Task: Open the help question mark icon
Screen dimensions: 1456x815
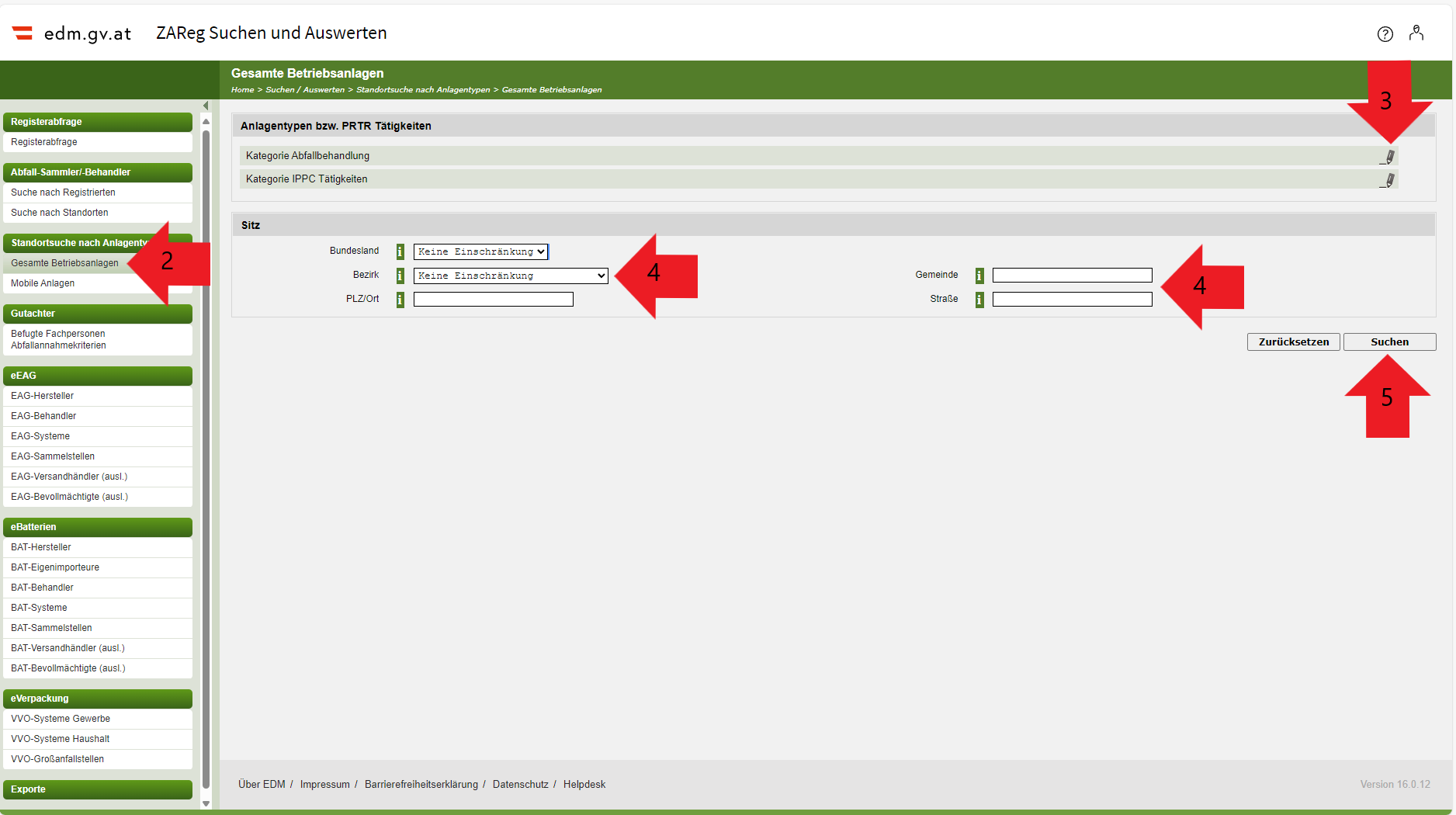Action: tap(1385, 34)
